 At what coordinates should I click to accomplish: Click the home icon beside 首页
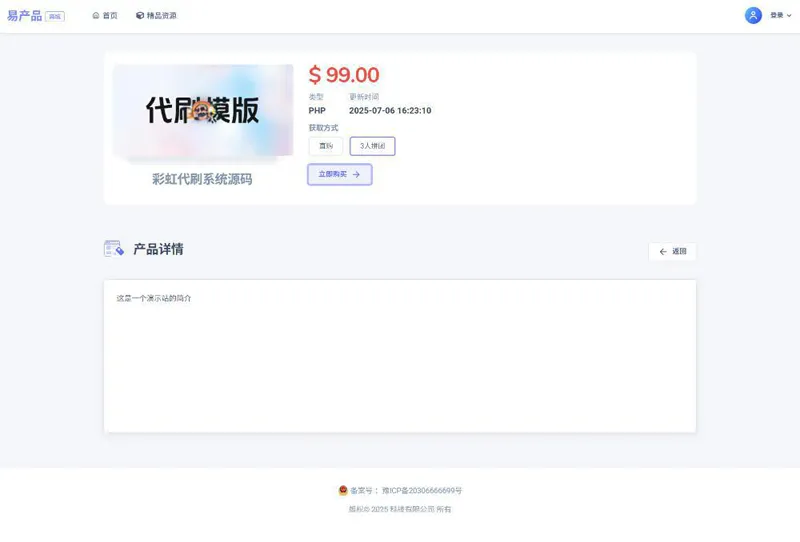coord(96,16)
